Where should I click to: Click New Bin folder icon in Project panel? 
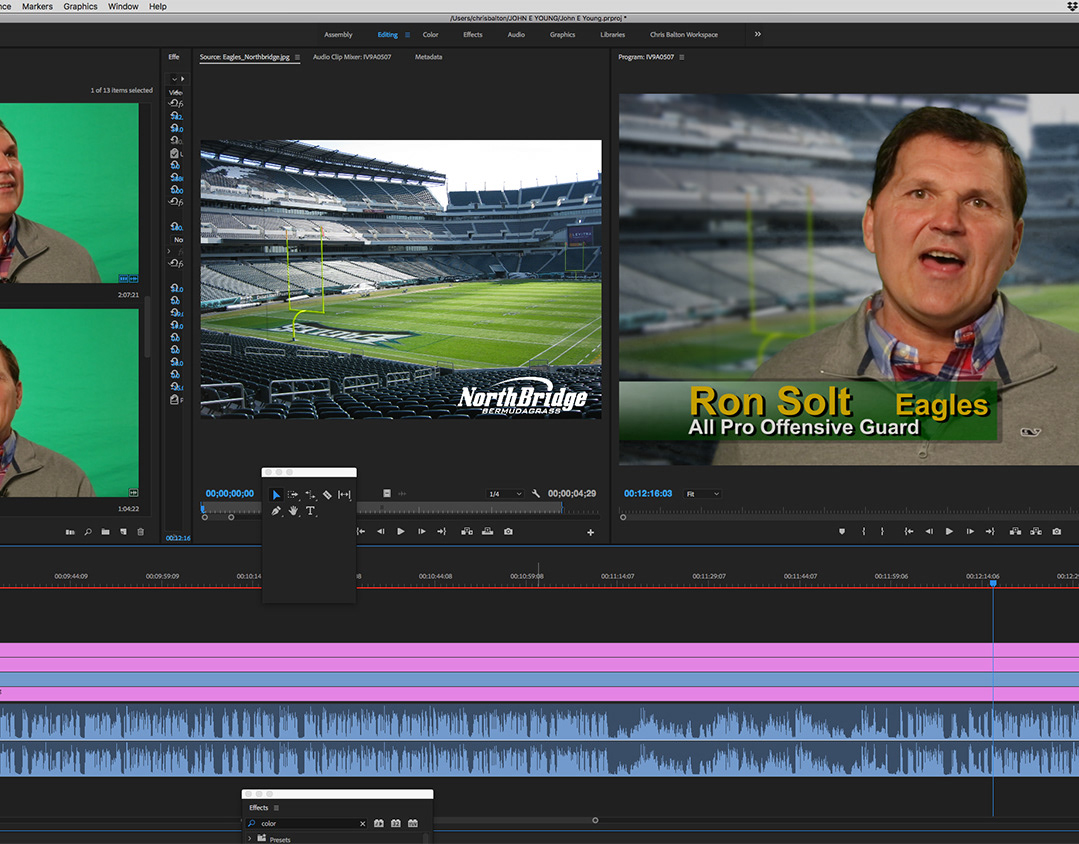[x=105, y=532]
